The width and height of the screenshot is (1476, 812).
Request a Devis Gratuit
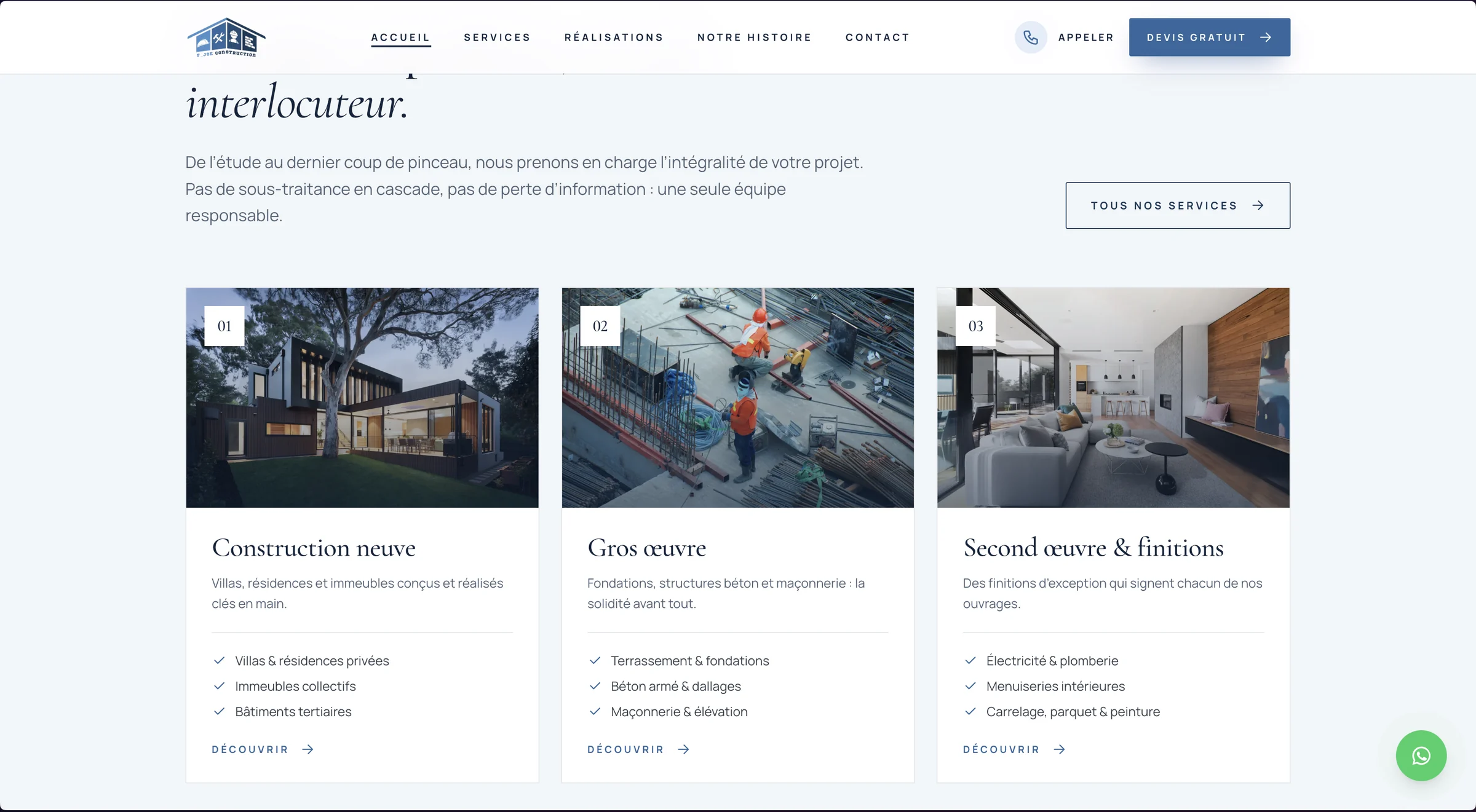1209,37
